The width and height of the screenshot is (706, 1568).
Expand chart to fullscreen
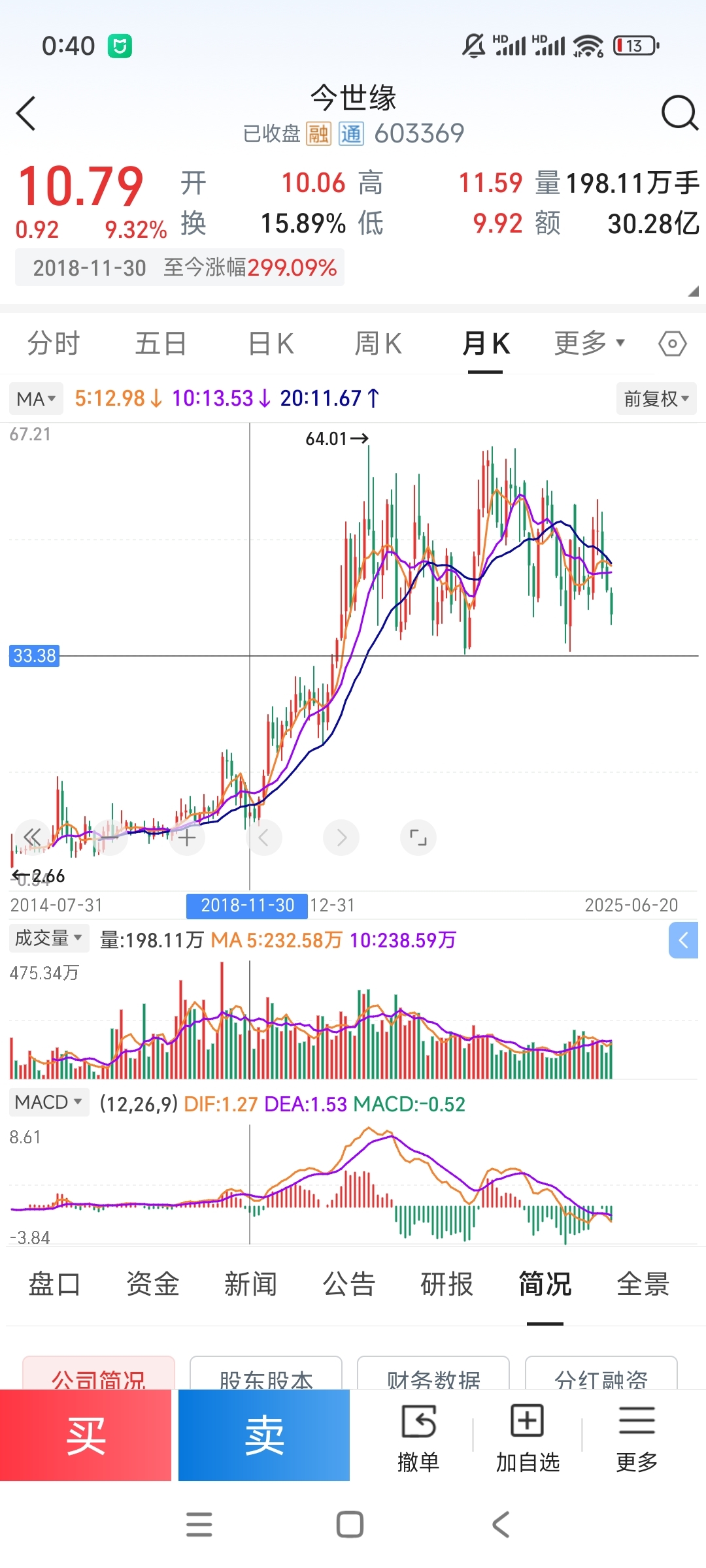click(x=418, y=837)
